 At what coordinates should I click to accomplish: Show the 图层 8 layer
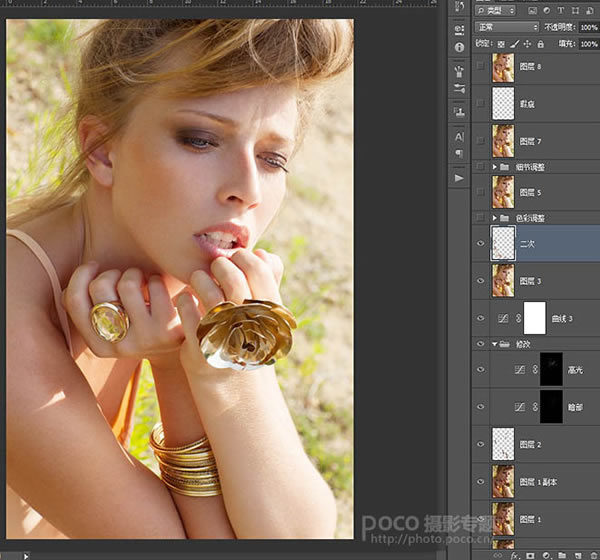pos(481,67)
